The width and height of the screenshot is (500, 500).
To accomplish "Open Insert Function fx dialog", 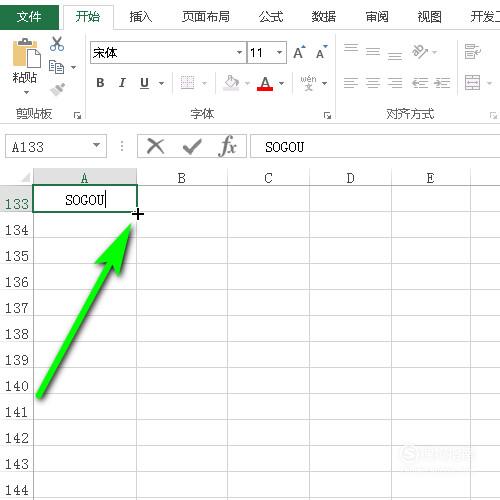I will click(x=228, y=146).
